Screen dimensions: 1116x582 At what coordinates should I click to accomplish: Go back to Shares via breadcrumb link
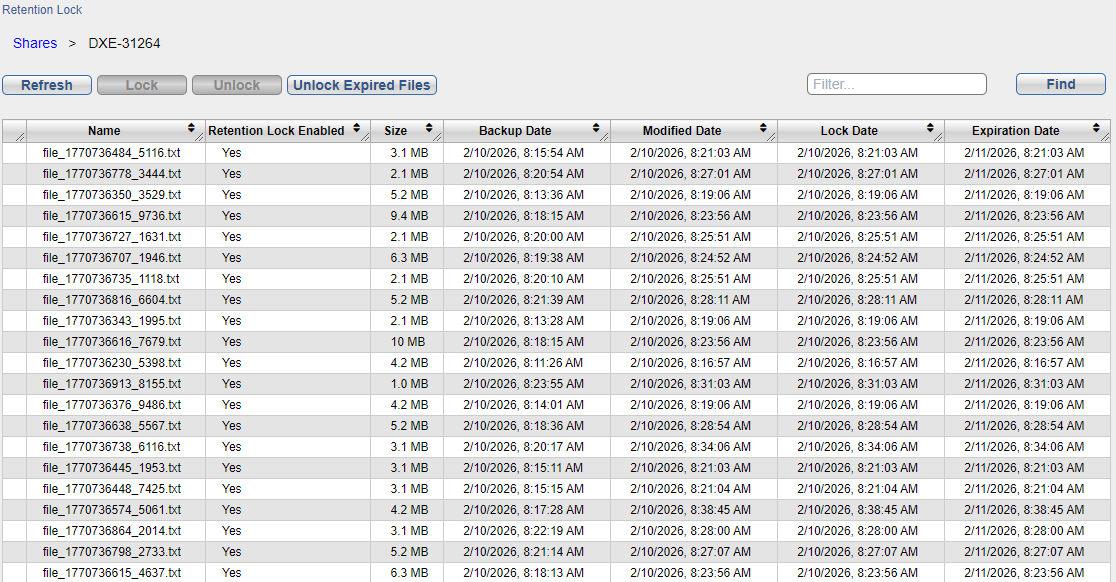(x=35, y=43)
